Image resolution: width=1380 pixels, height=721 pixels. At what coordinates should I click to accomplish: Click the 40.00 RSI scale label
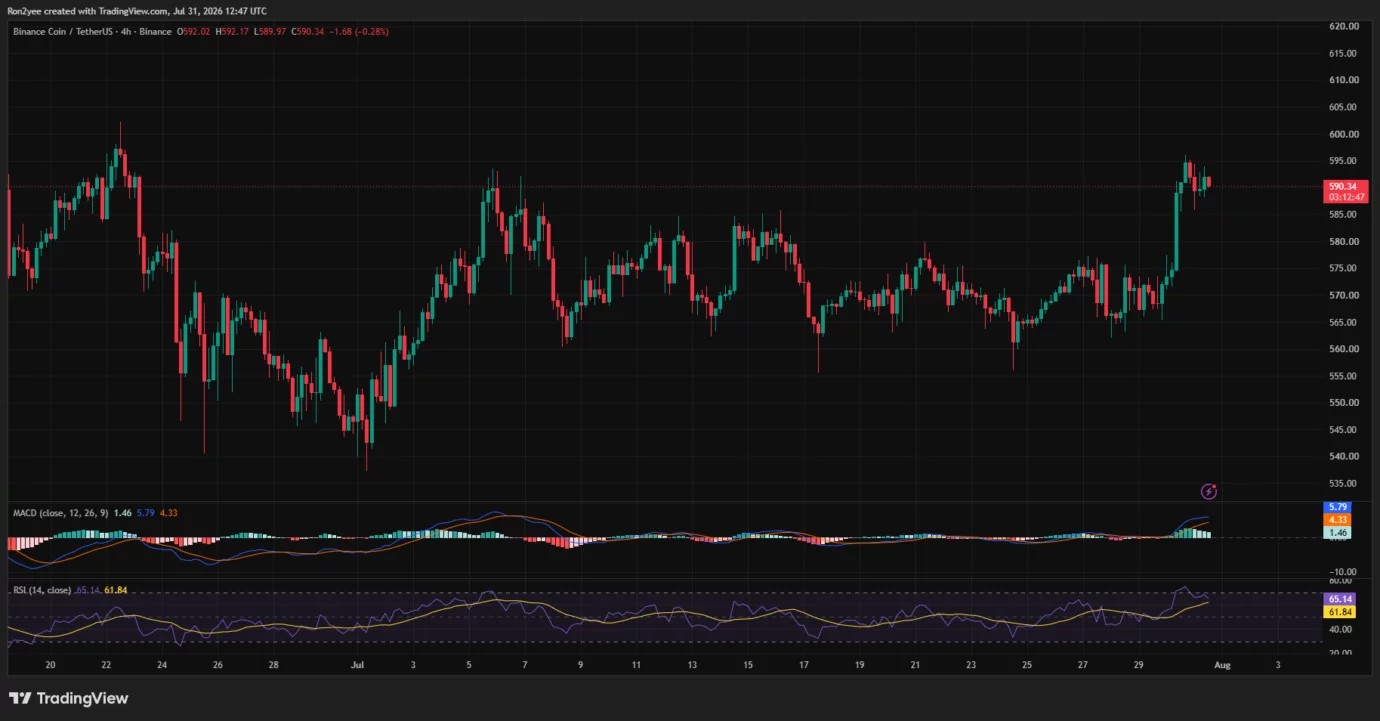click(x=1342, y=630)
